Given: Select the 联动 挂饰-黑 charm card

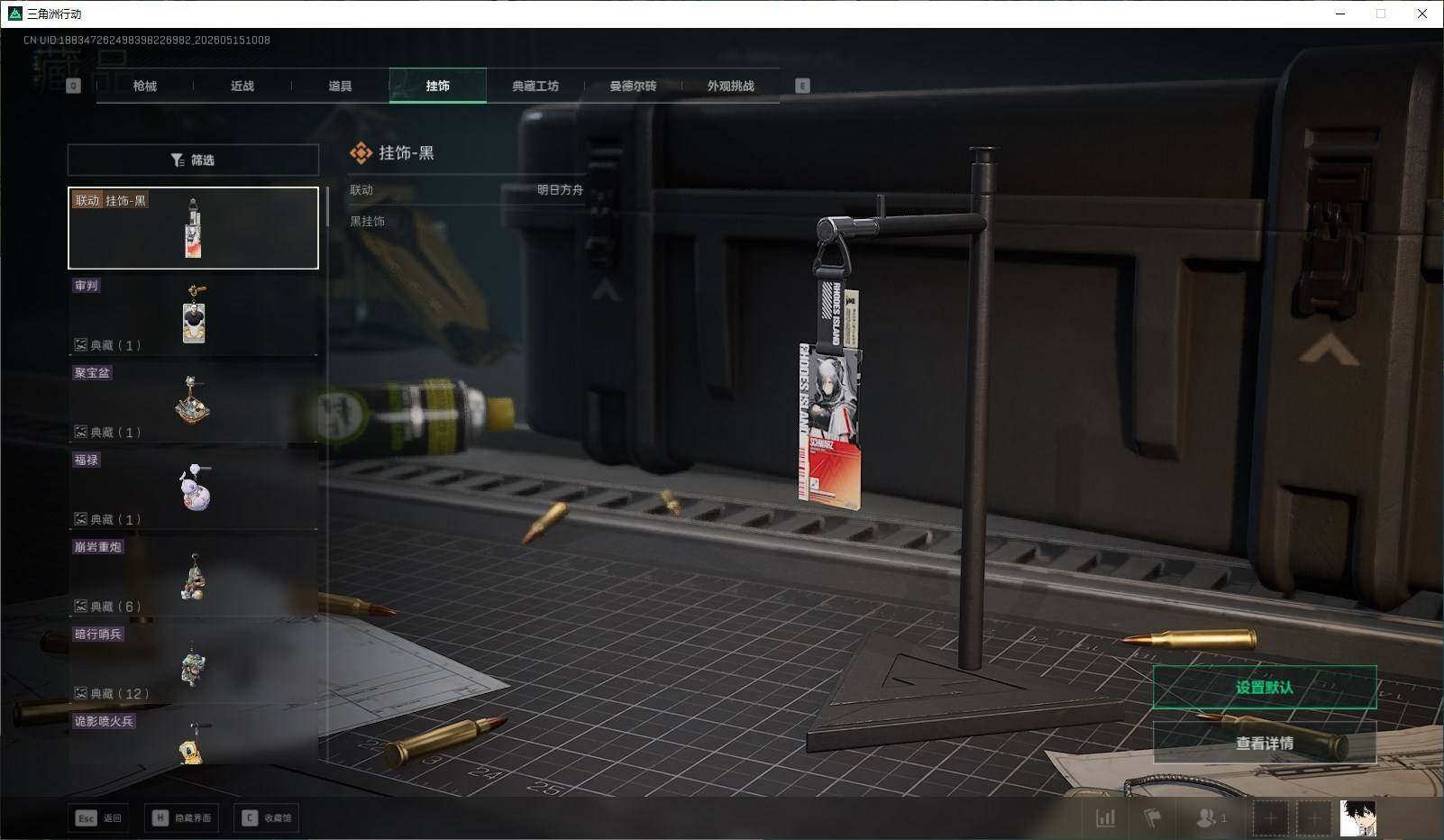Looking at the screenshot, I should click(193, 228).
